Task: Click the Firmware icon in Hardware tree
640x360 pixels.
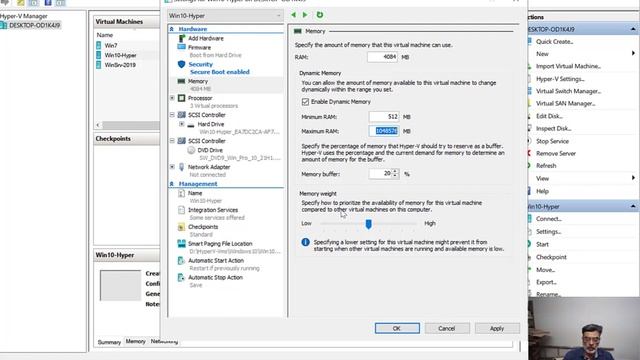Action: click(182, 47)
